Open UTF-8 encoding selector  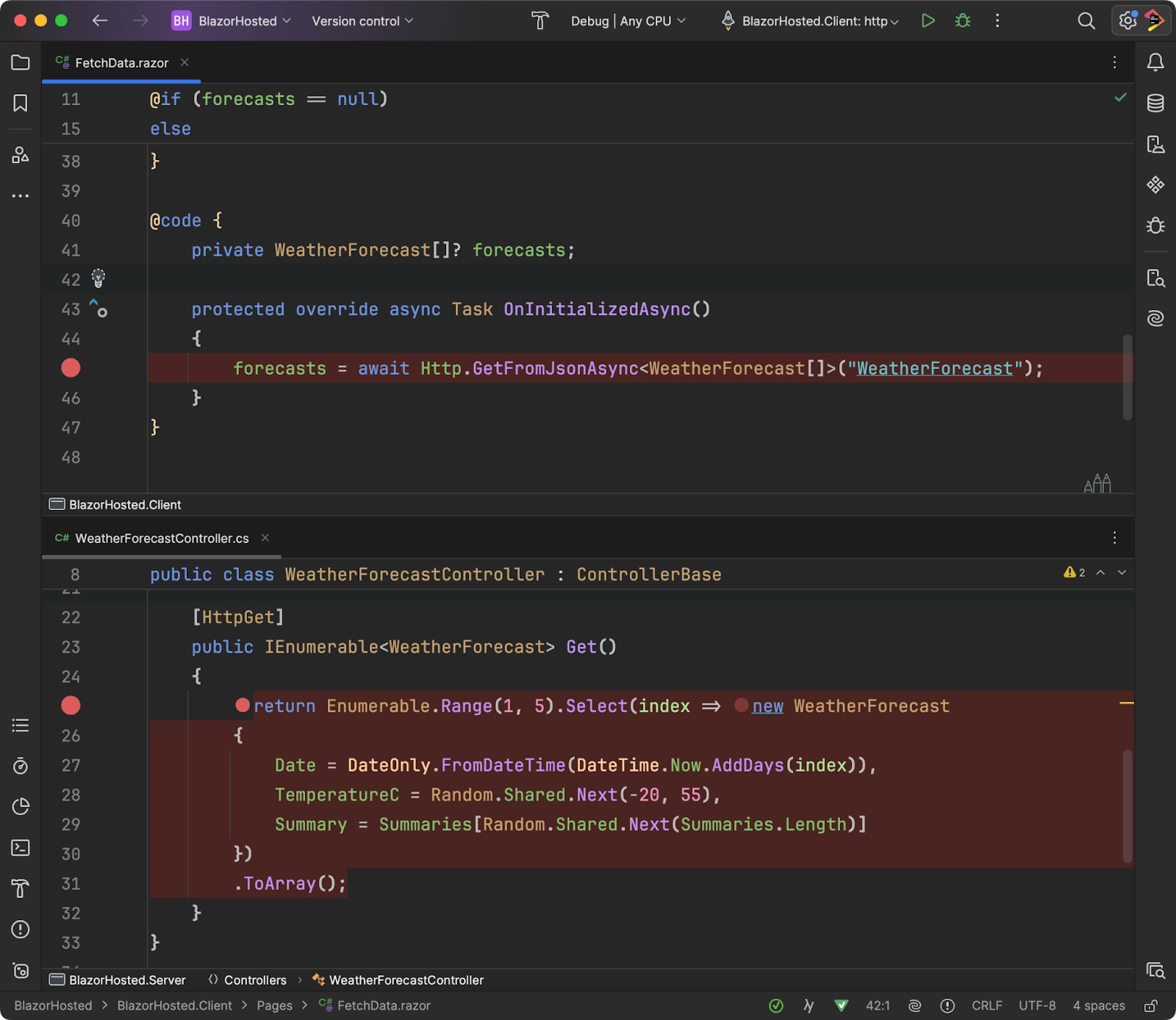tap(1036, 1005)
